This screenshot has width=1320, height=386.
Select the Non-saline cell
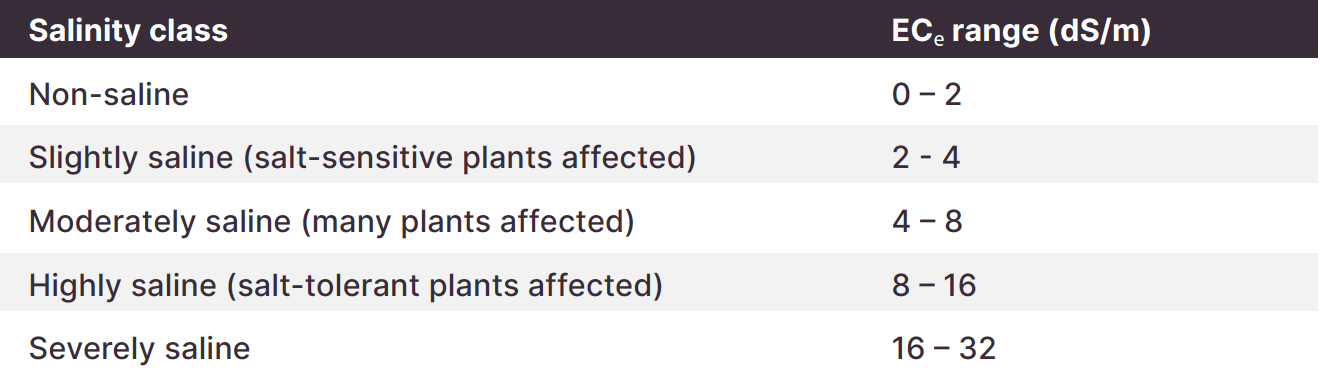109,94
